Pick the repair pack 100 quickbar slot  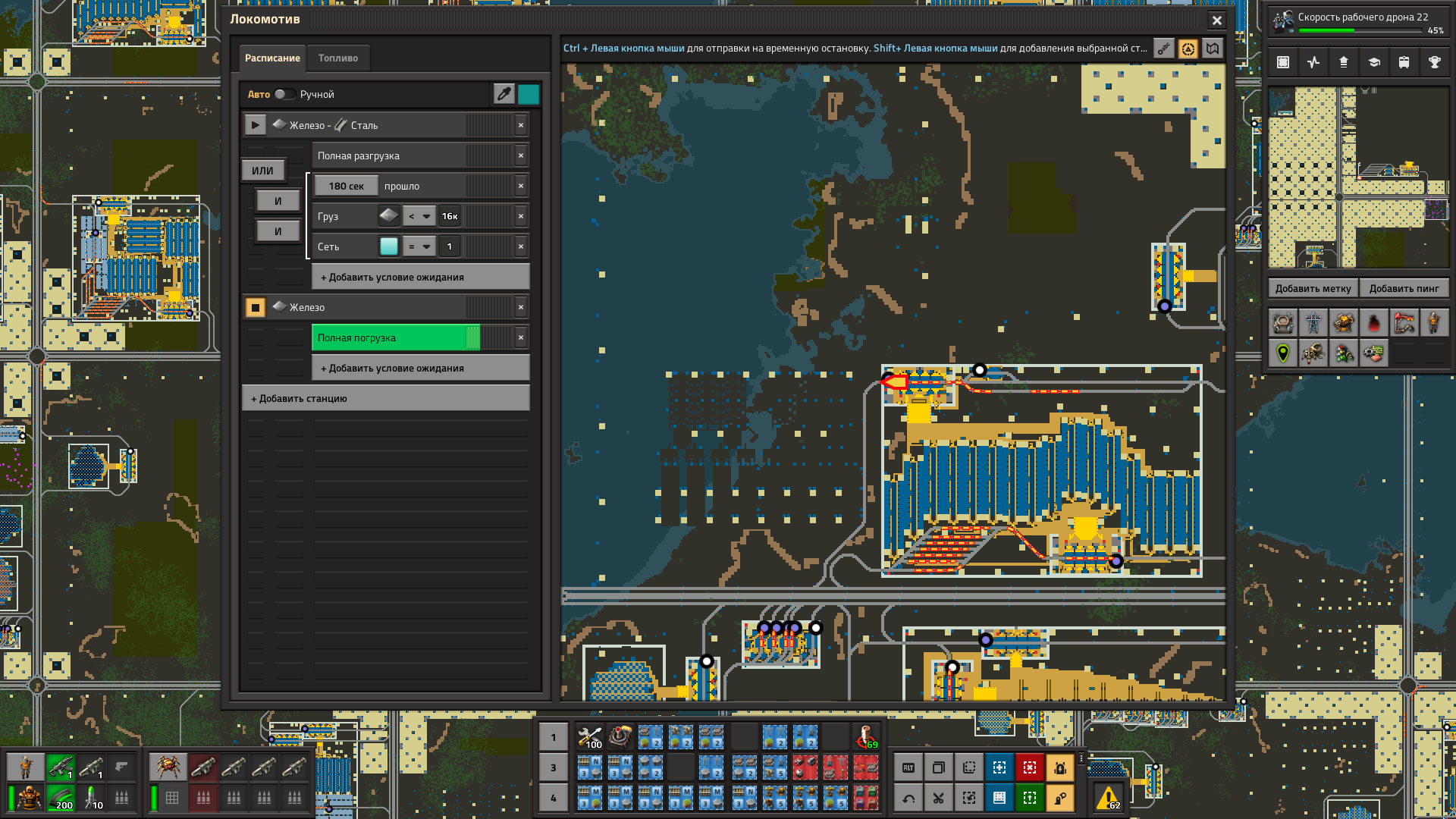(x=590, y=737)
